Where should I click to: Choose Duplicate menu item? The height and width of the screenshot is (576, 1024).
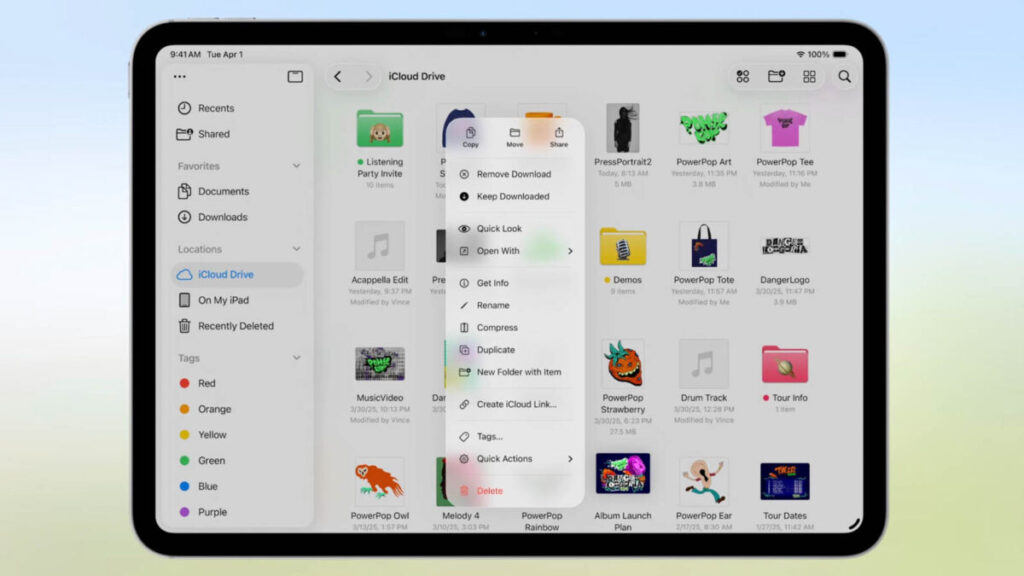[x=515, y=349]
